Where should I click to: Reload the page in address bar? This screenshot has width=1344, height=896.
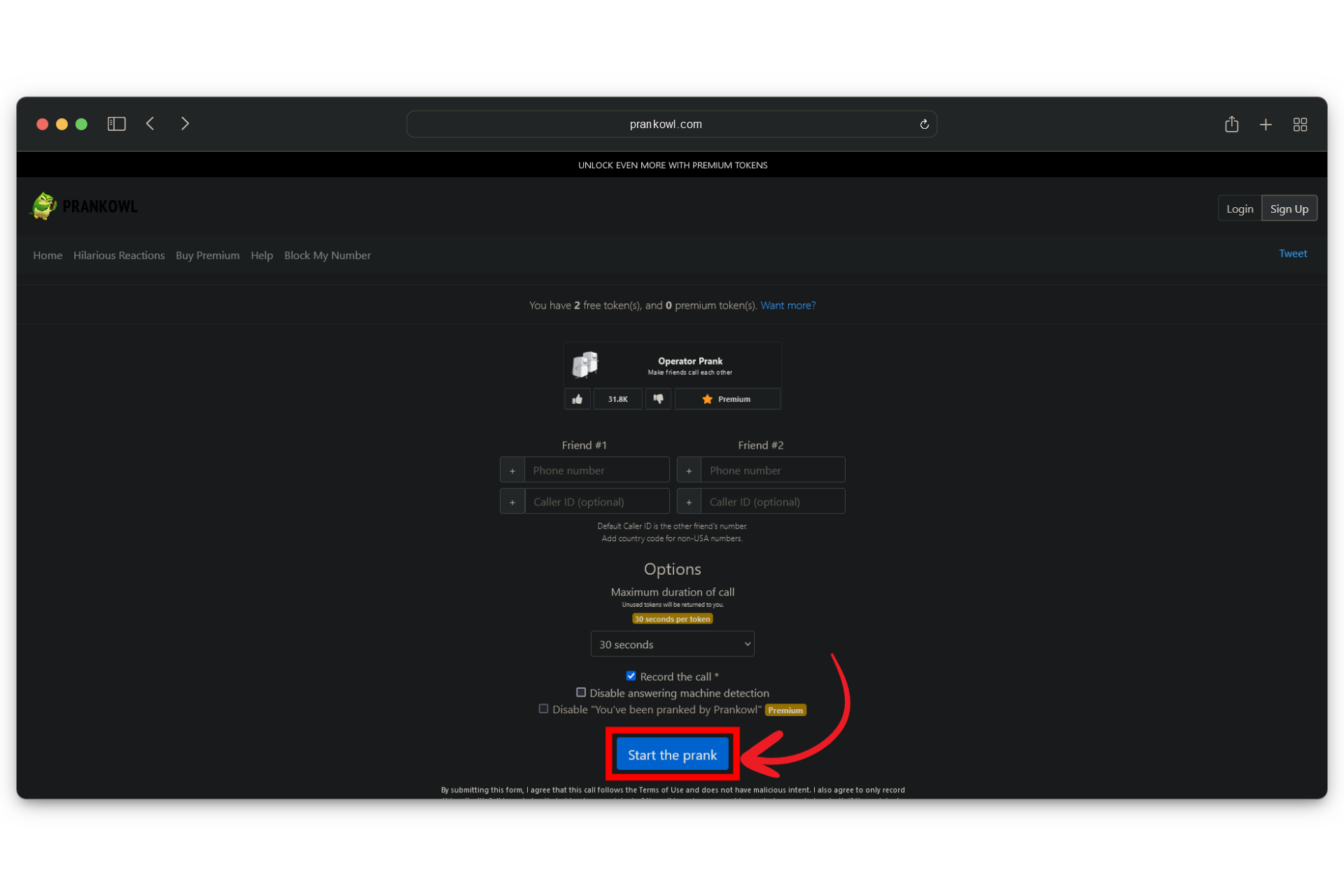click(924, 124)
